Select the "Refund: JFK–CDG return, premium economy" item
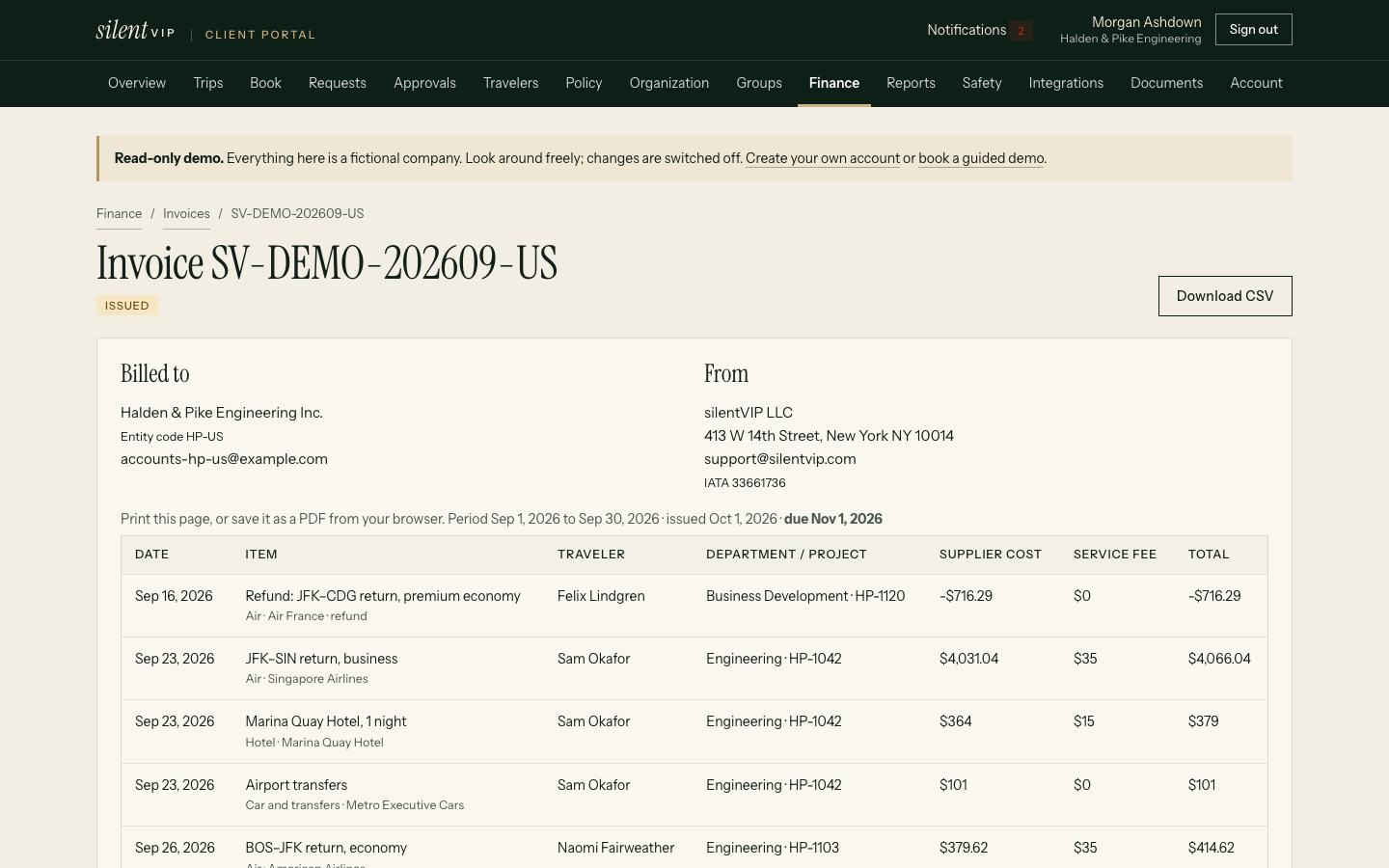 tap(383, 596)
